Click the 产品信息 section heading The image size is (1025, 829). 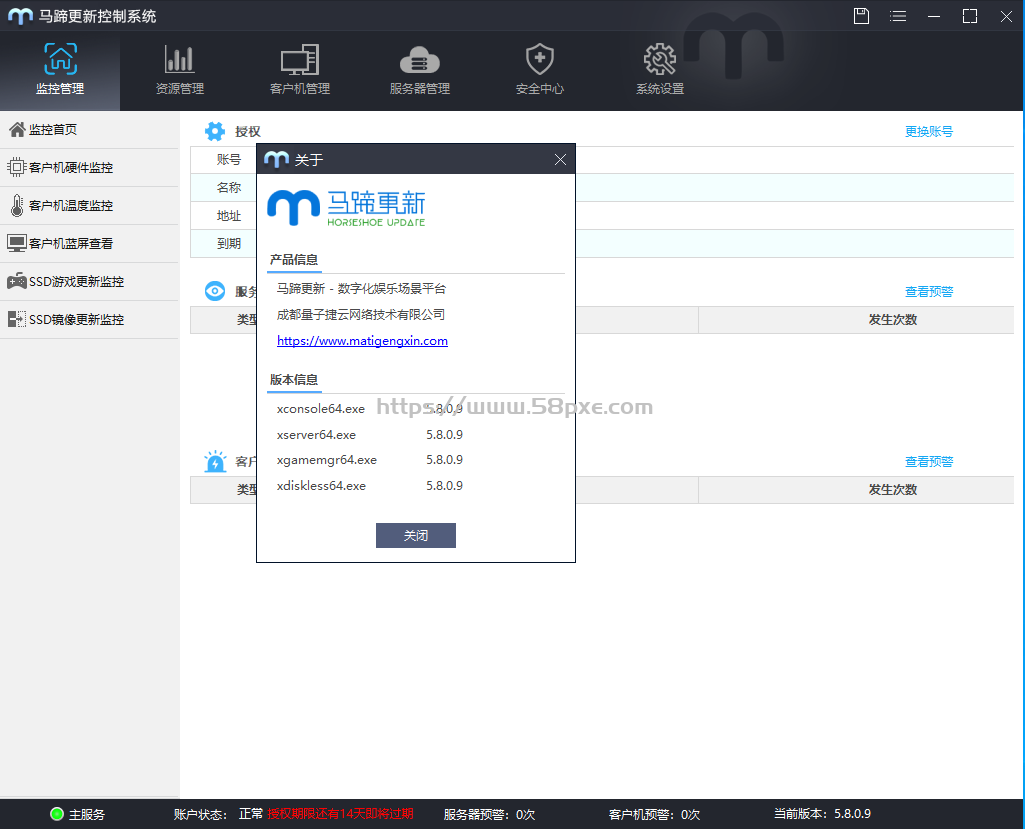pos(294,260)
